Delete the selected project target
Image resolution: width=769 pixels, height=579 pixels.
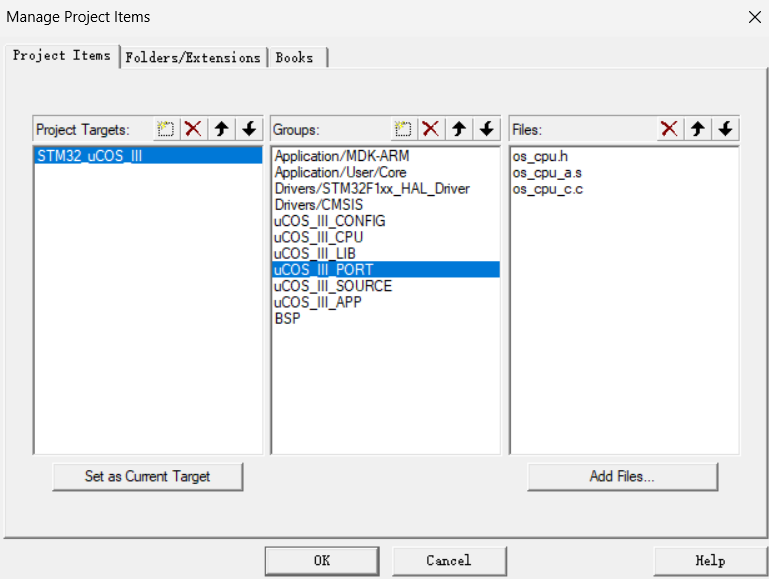193,129
